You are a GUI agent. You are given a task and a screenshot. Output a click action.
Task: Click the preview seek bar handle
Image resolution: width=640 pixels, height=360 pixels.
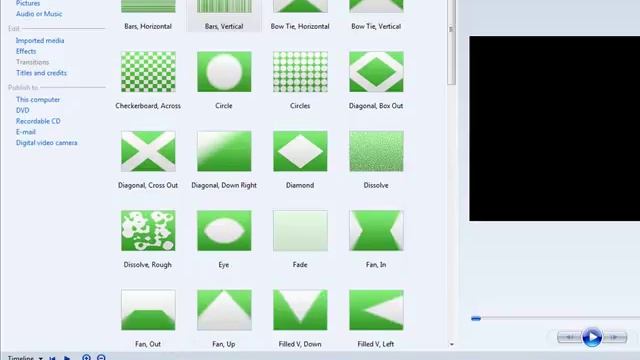click(476, 318)
